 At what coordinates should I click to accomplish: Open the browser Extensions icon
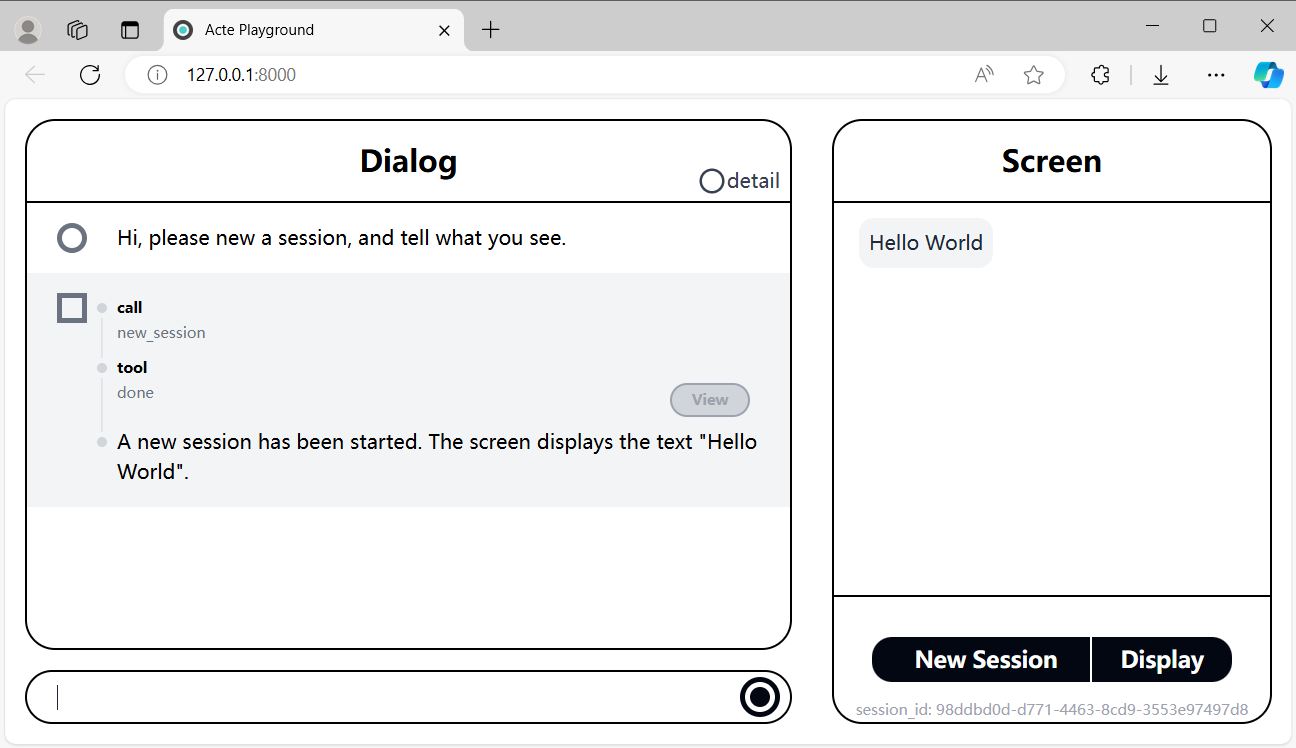(x=1100, y=74)
